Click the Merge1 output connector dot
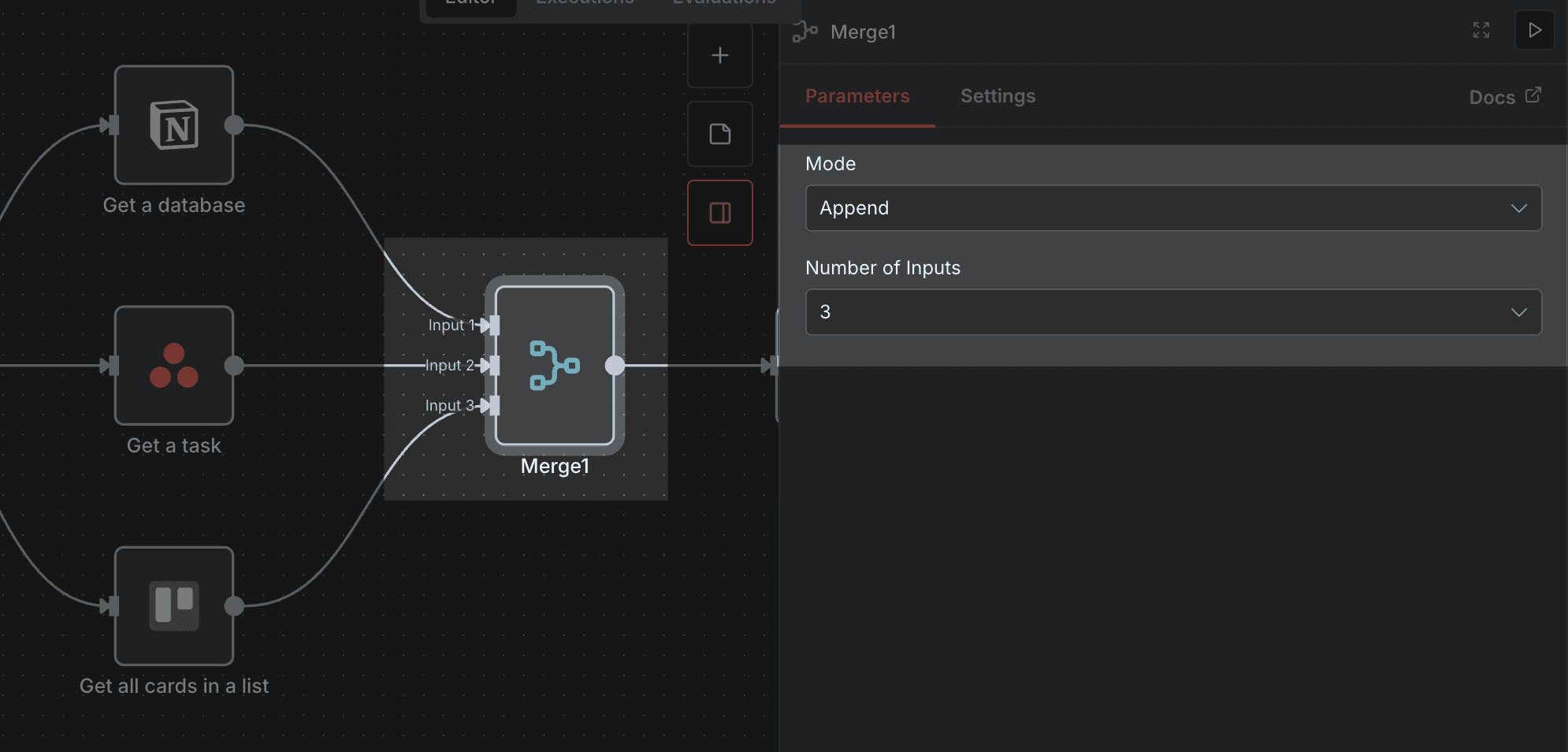The image size is (1568, 752). (615, 366)
